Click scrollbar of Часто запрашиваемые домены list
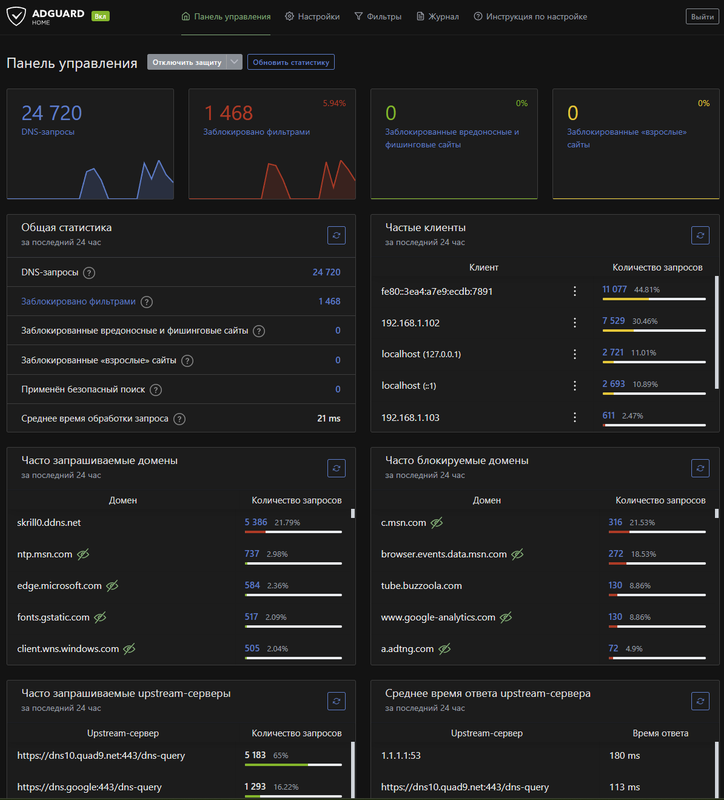The height and width of the screenshot is (800, 724). (353, 513)
